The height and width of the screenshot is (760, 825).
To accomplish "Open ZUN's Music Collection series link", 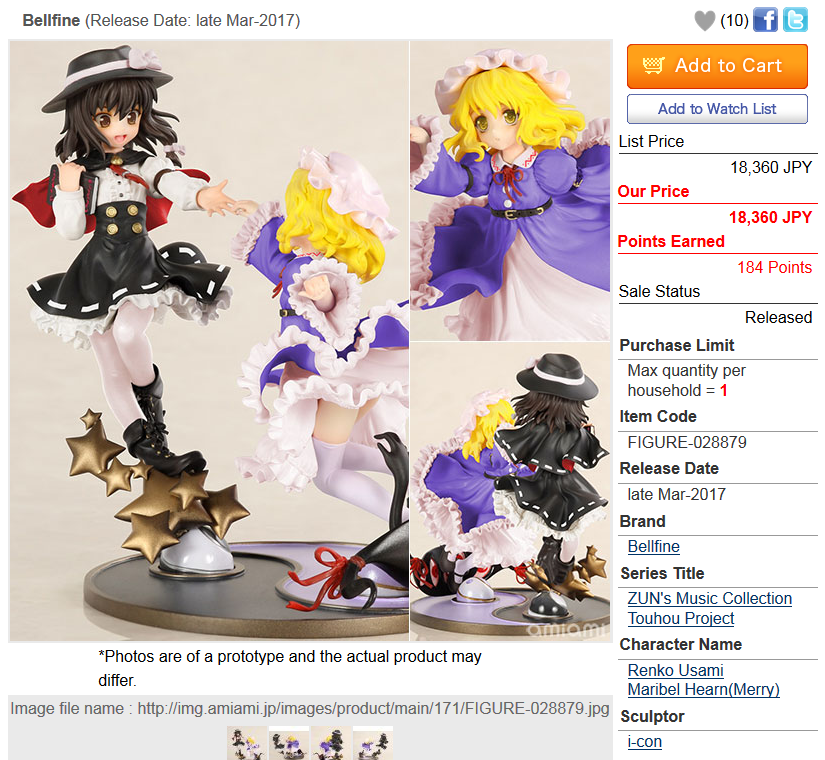I will tap(709, 598).
